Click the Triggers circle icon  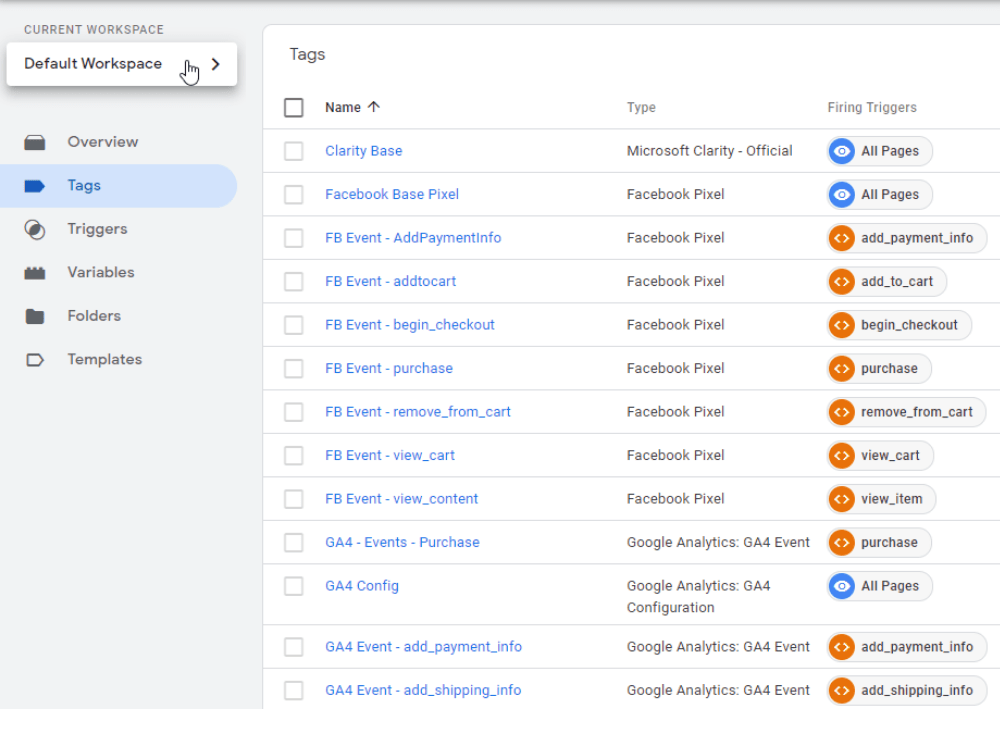click(x=34, y=230)
